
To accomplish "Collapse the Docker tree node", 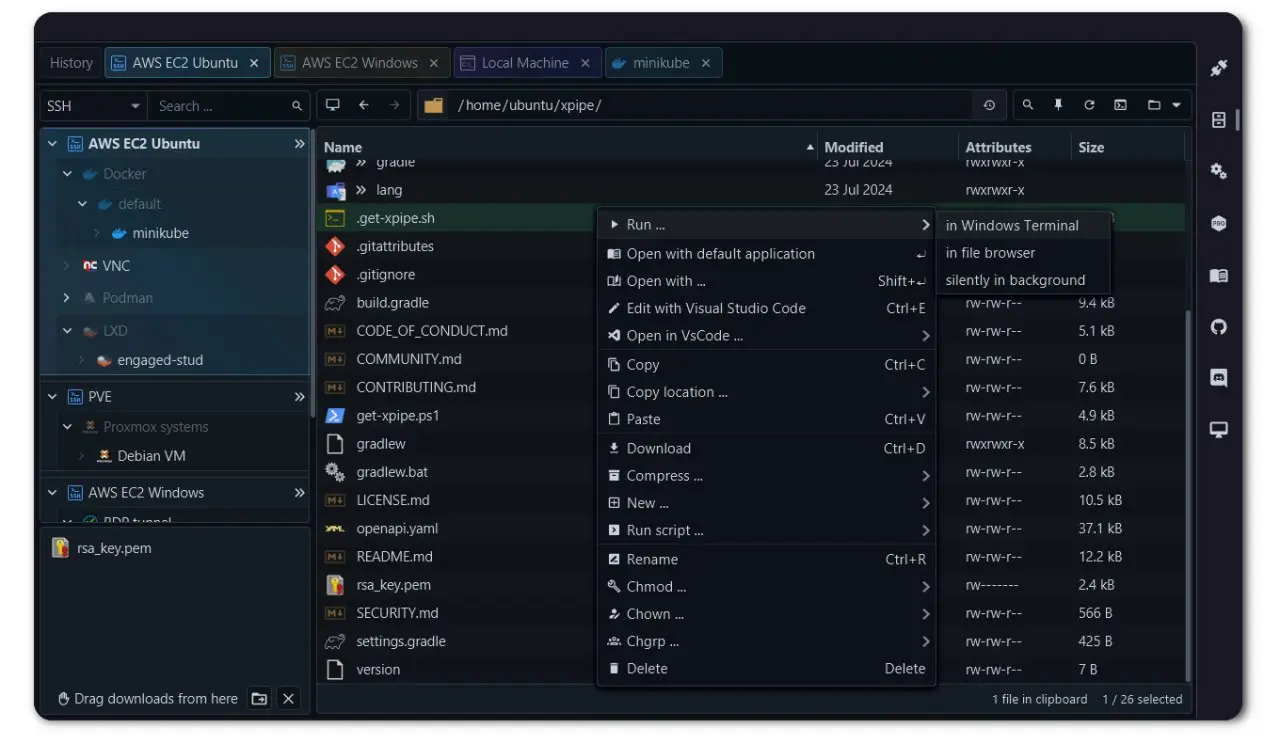I will (68, 174).
